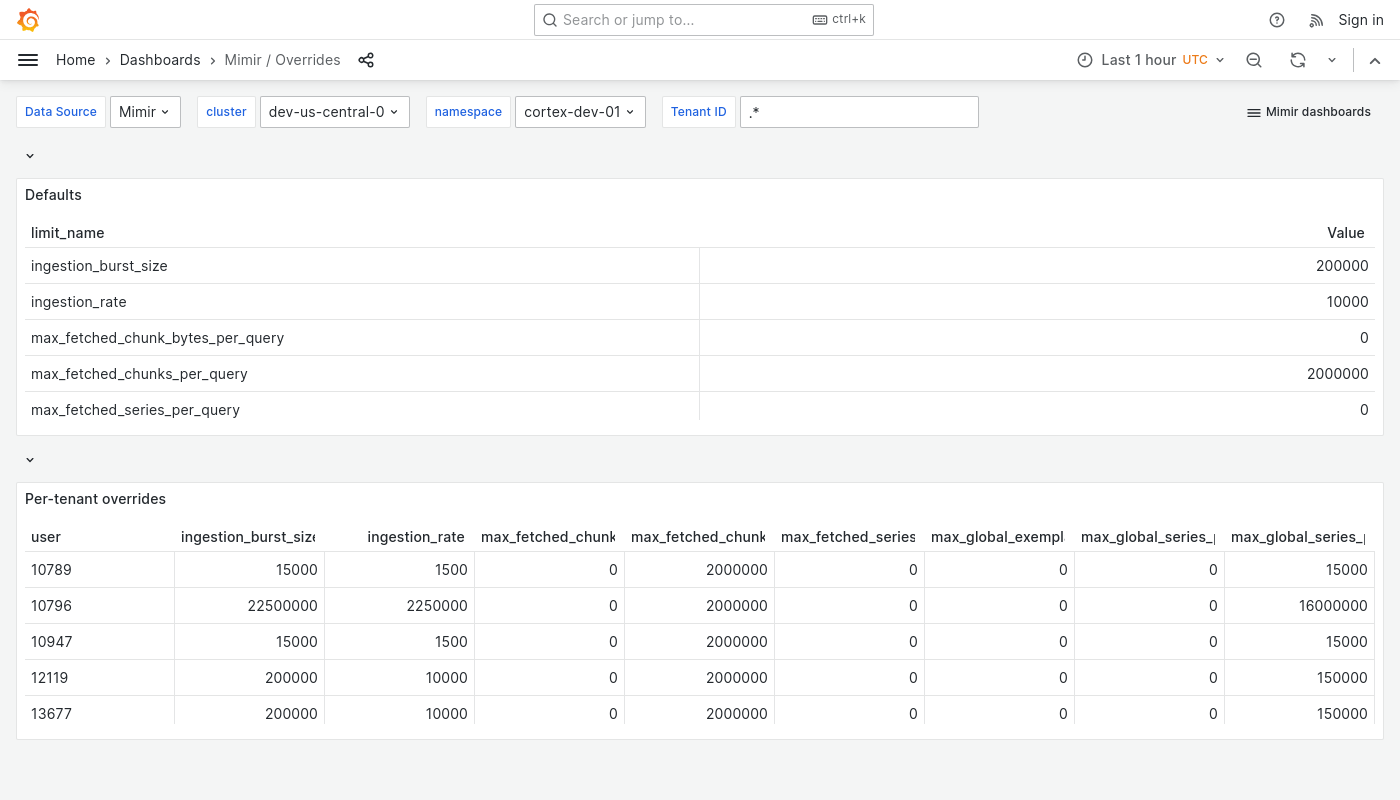Navigate to Home via the breadcrumb

(x=75, y=60)
